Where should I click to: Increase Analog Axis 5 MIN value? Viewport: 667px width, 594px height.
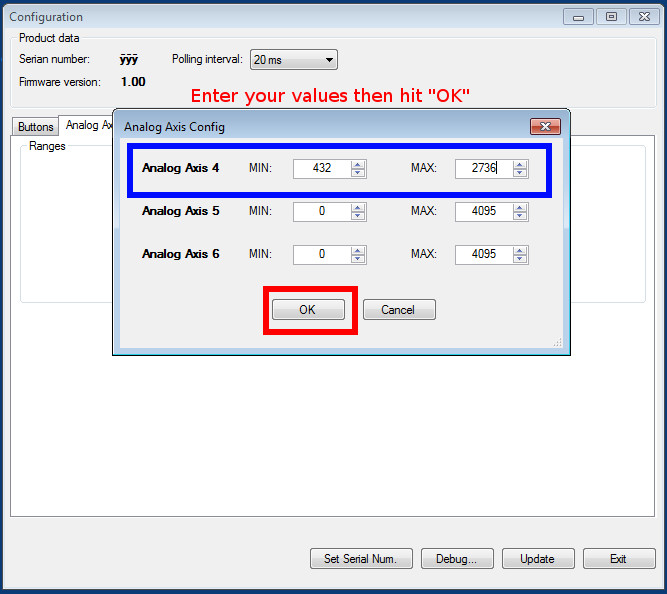(x=358, y=208)
